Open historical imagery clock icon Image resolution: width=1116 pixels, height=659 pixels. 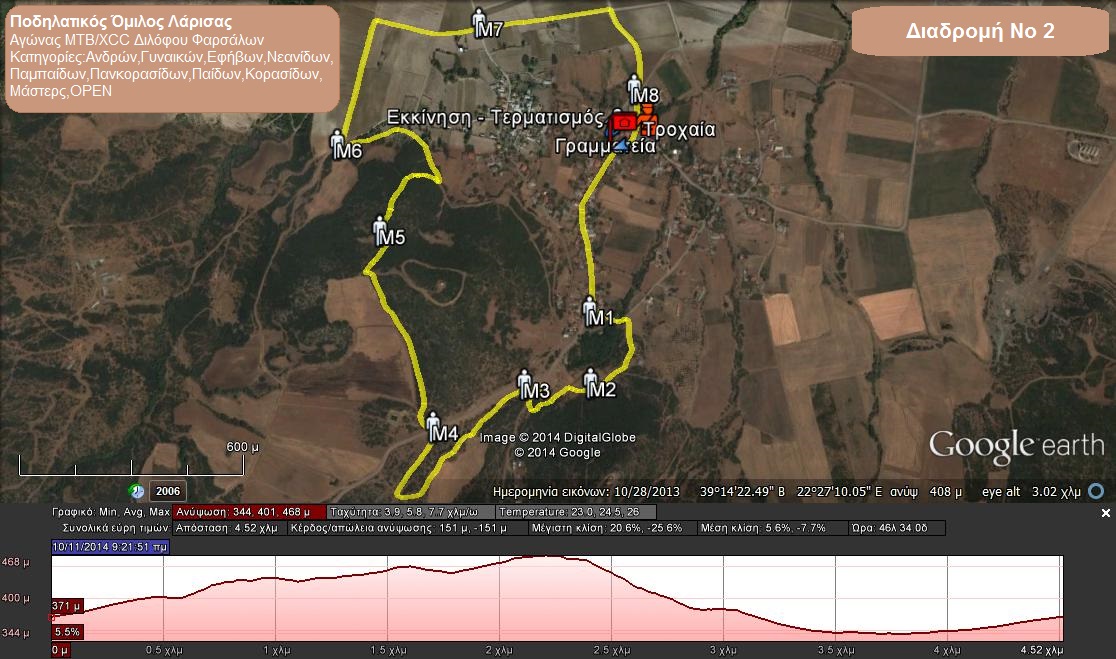click(137, 491)
